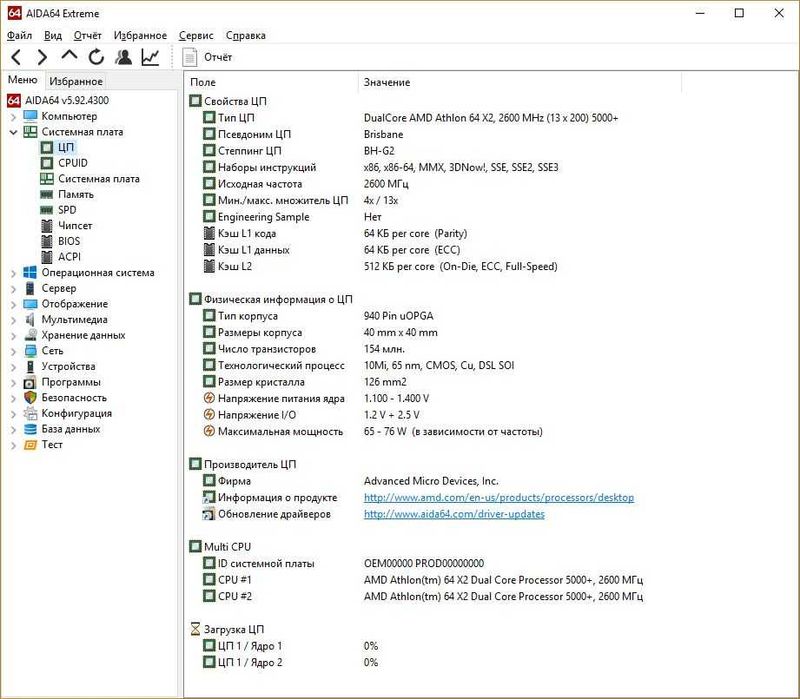The height and width of the screenshot is (699, 800).
Task: Open the Избранное menu in menu bar
Action: click(140, 35)
